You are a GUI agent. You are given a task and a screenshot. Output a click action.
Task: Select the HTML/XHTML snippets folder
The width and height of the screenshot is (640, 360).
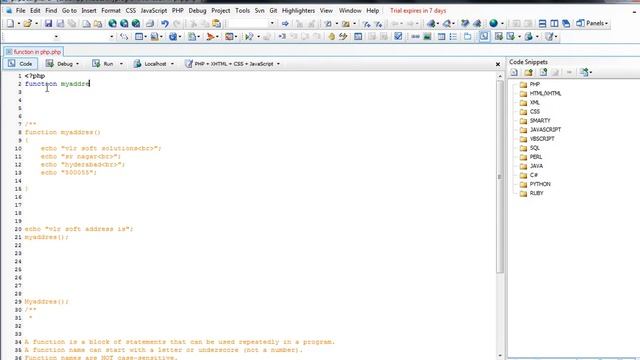pyautogui.click(x=540, y=93)
